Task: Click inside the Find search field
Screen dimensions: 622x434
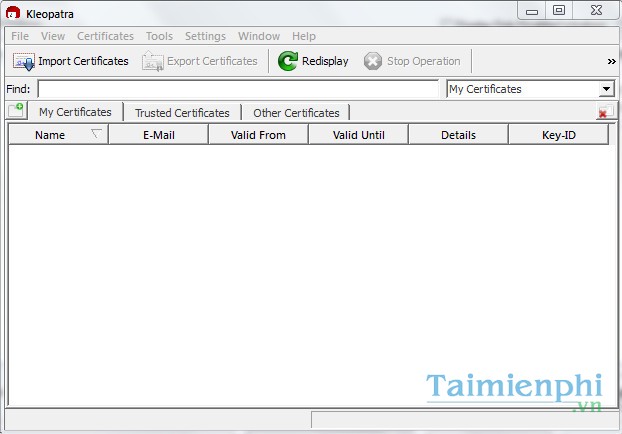Action: pos(238,89)
